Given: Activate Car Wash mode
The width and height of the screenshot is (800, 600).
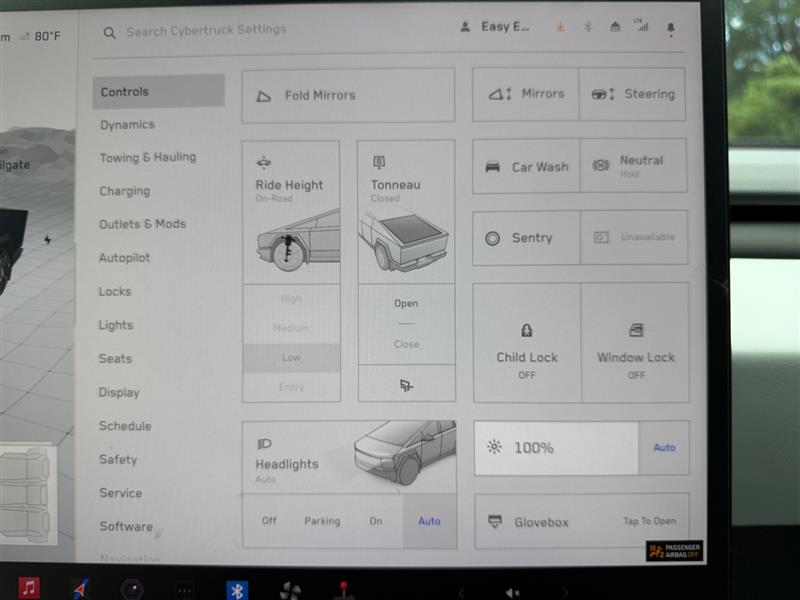Looking at the screenshot, I should [527, 166].
